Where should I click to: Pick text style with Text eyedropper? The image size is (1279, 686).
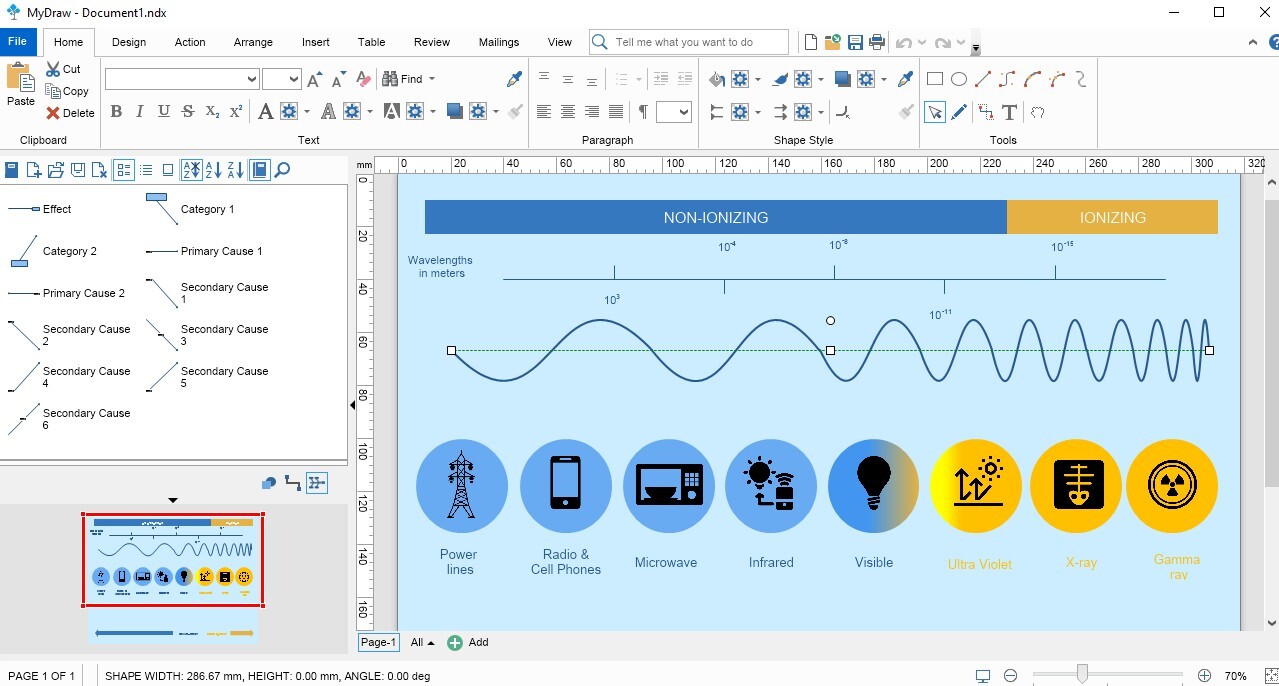[x=515, y=79]
